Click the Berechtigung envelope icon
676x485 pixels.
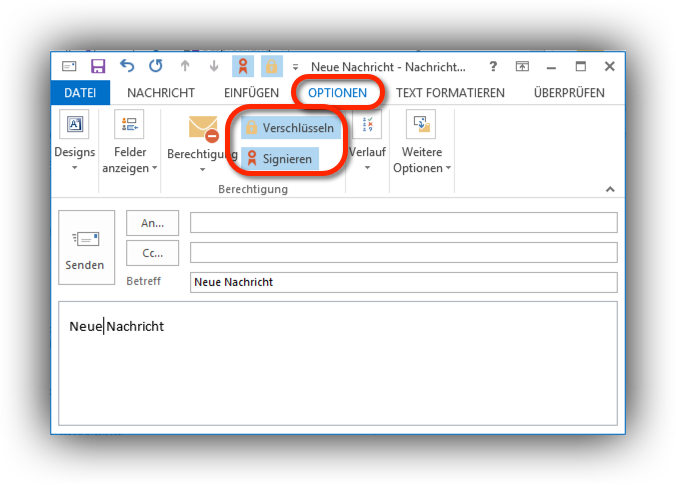(x=203, y=128)
